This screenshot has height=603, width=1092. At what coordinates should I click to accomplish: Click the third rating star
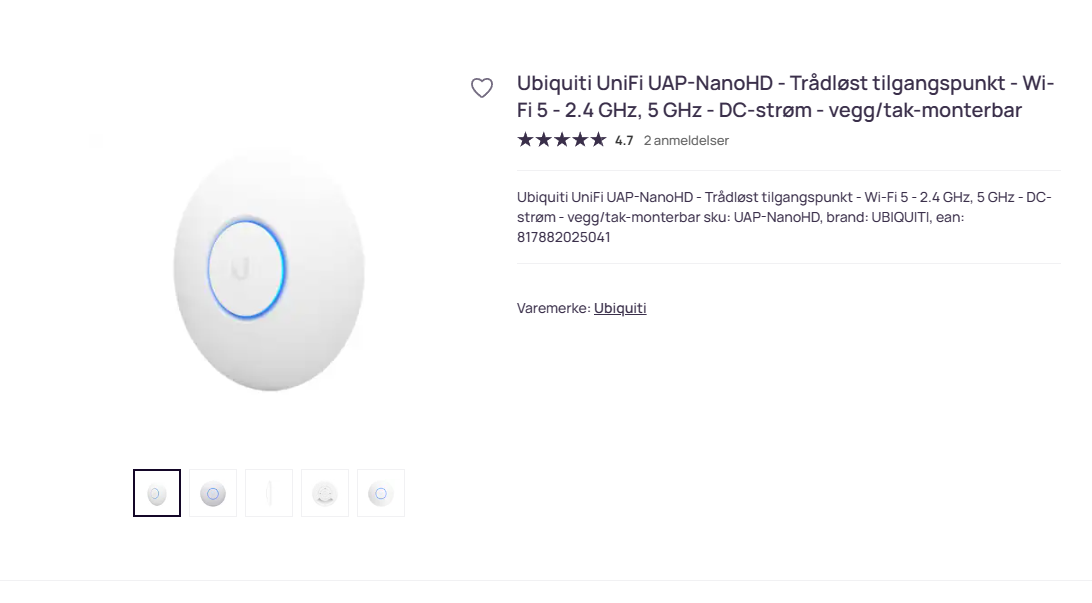pos(562,140)
